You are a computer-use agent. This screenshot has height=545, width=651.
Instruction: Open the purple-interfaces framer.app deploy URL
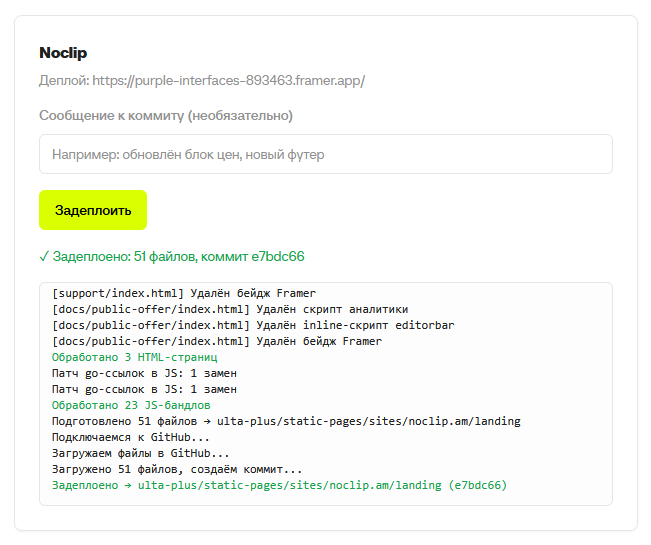click(229, 80)
